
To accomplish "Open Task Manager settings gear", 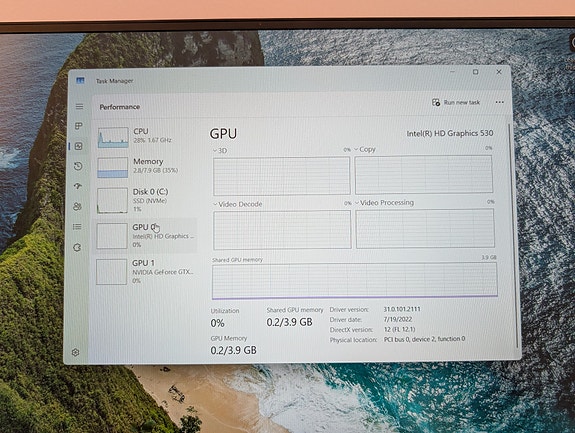I will tap(76, 352).
